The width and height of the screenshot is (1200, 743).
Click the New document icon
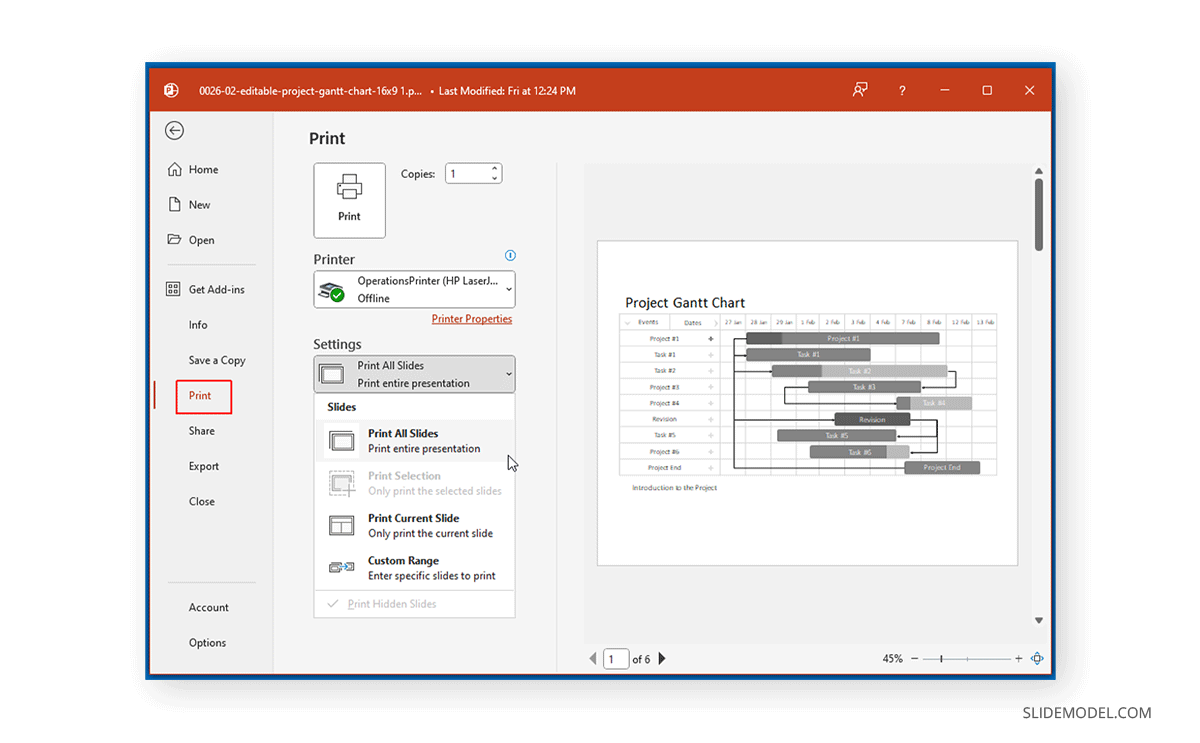(x=175, y=204)
